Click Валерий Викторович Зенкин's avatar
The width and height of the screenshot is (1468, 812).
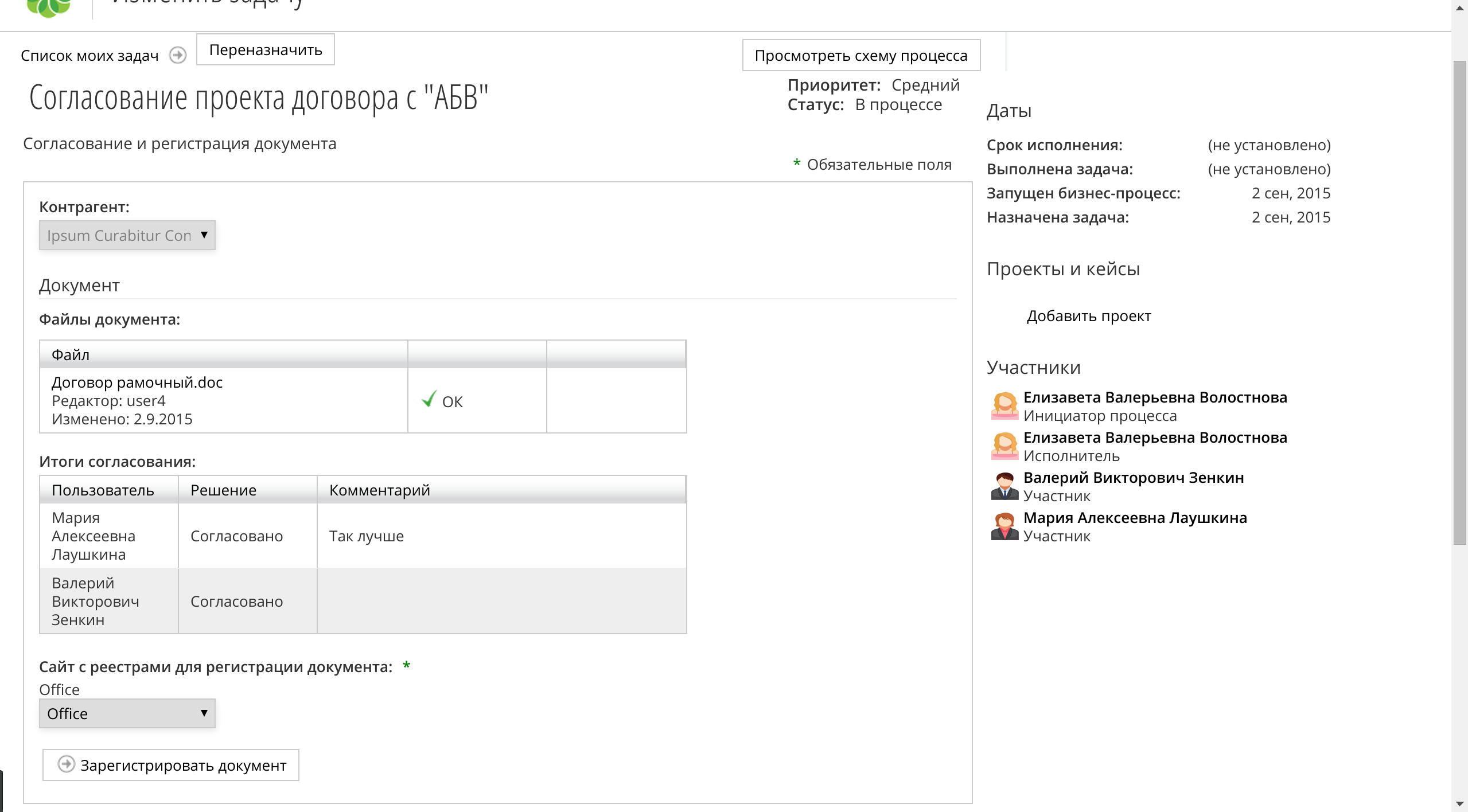[1004, 486]
